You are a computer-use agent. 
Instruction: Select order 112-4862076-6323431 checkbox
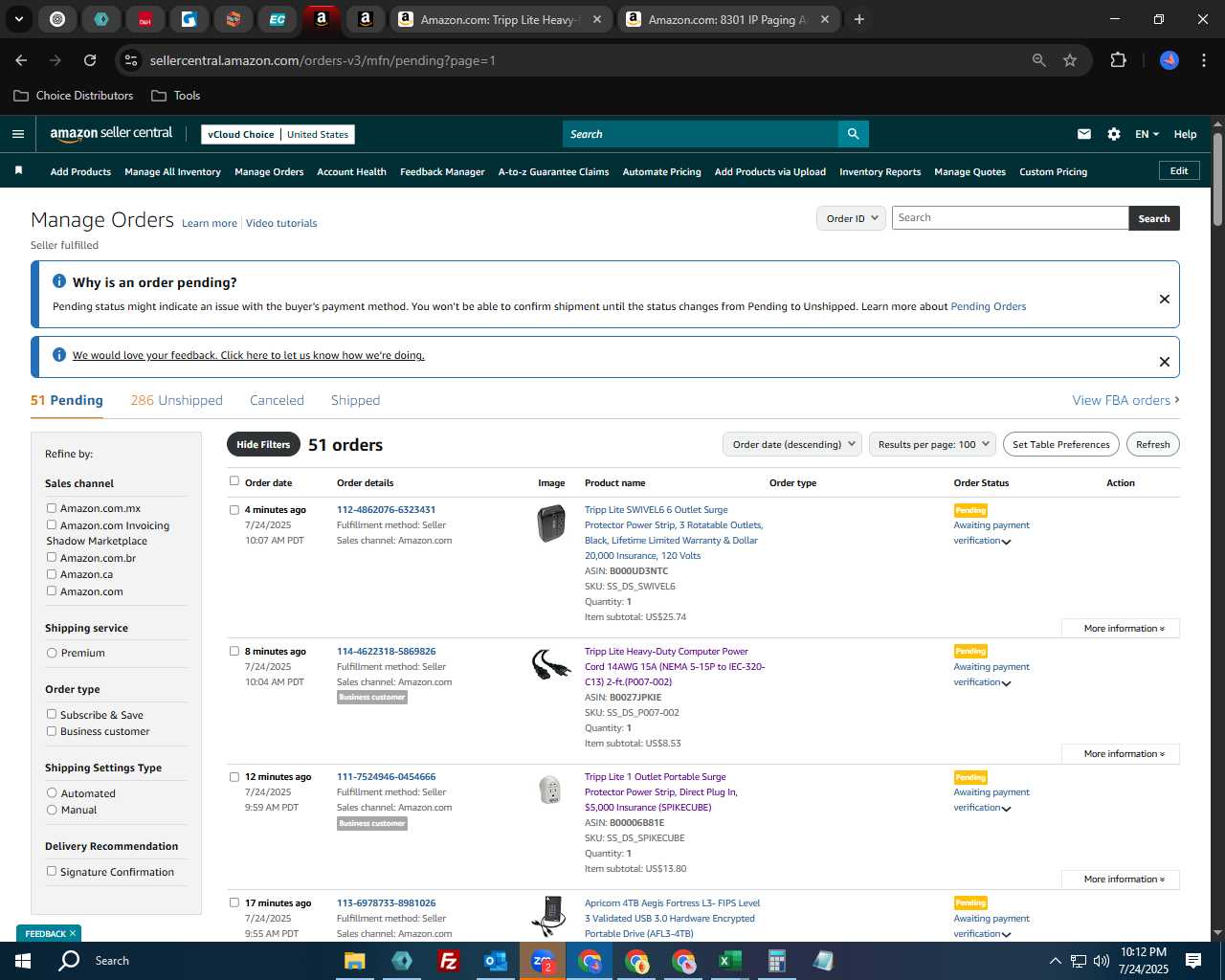(234, 510)
